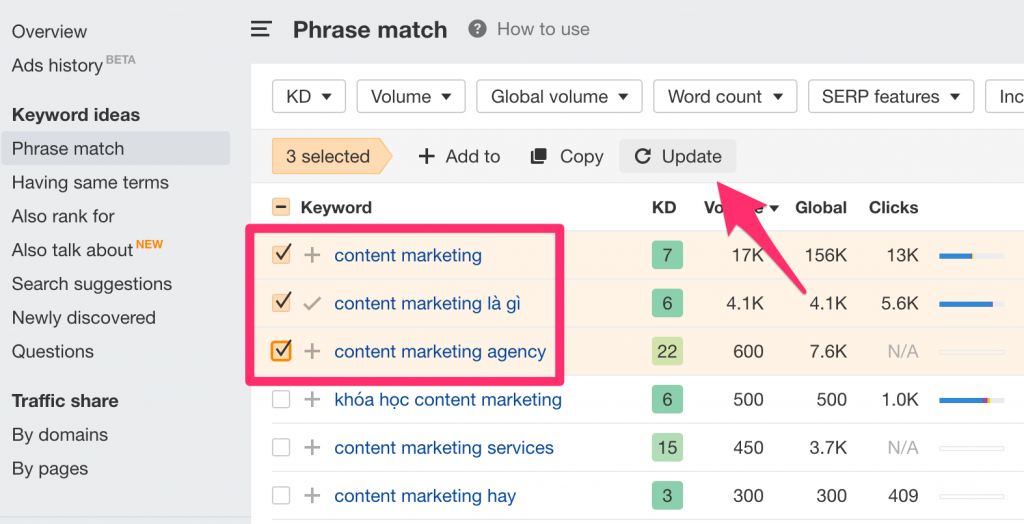Click plus icon beside khóa học content marketing
This screenshot has height=524, width=1024.
312,399
